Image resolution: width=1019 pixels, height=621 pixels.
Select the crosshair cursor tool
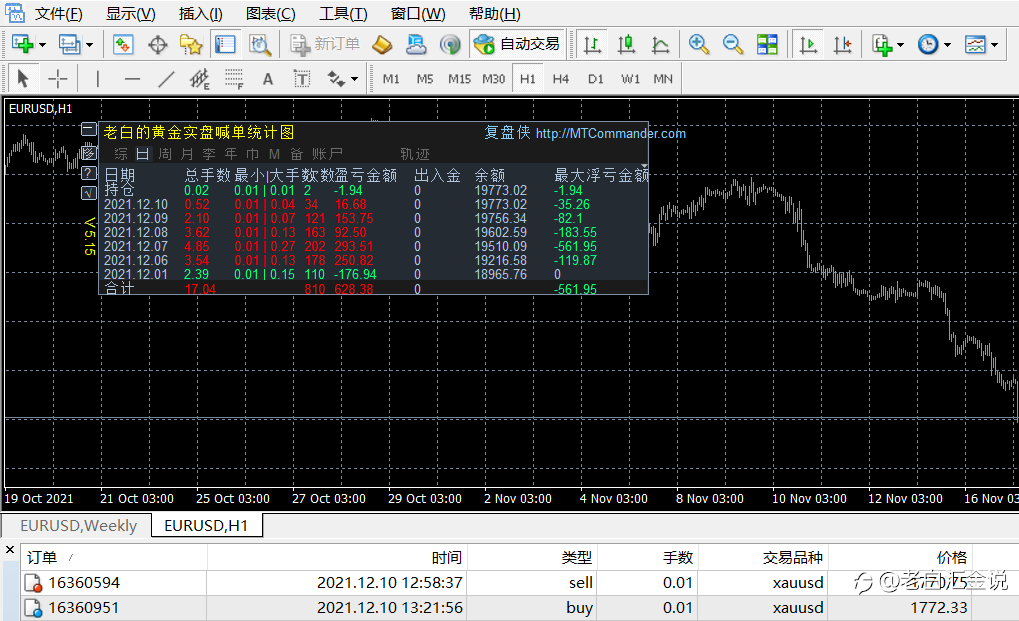[58, 78]
